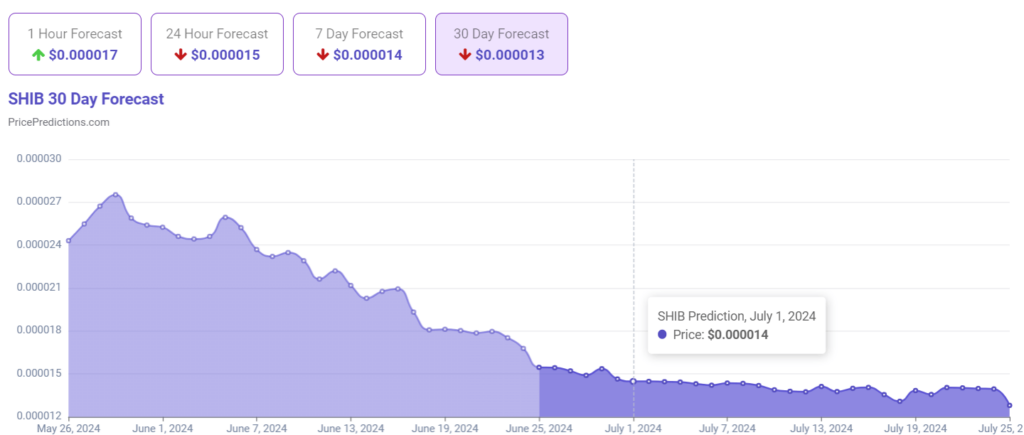Screen dimensions: 1024x435
Task: Click the $0.000013 price value
Action: 510,54
